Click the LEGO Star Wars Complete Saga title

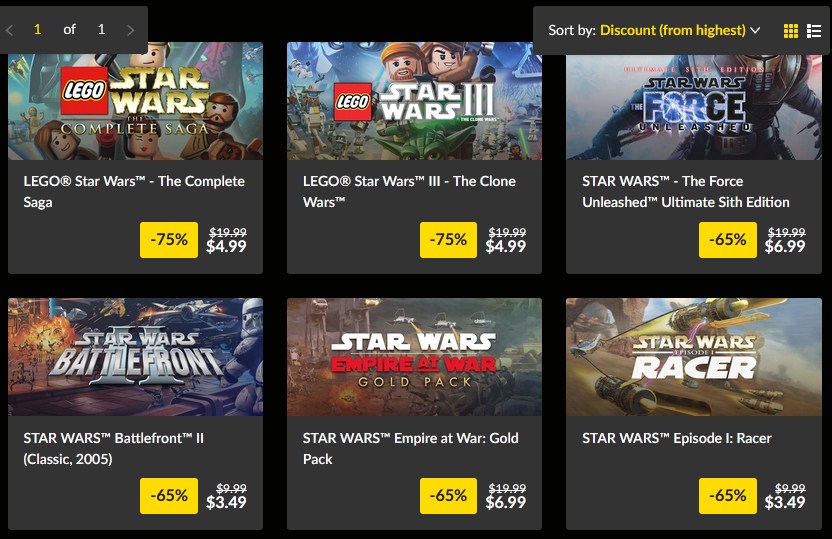(x=134, y=191)
